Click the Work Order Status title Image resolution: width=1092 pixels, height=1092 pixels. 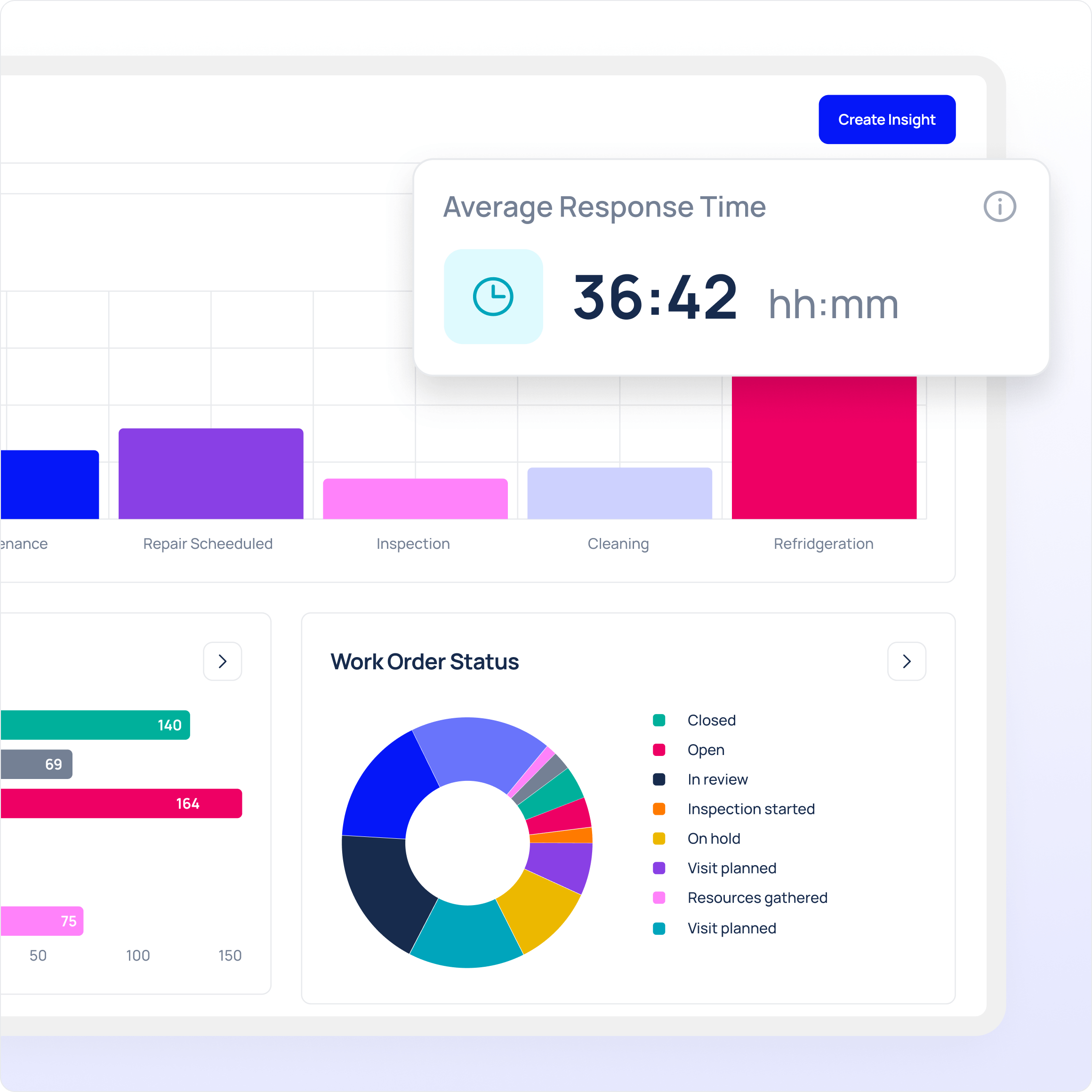[x=425, y=661]
